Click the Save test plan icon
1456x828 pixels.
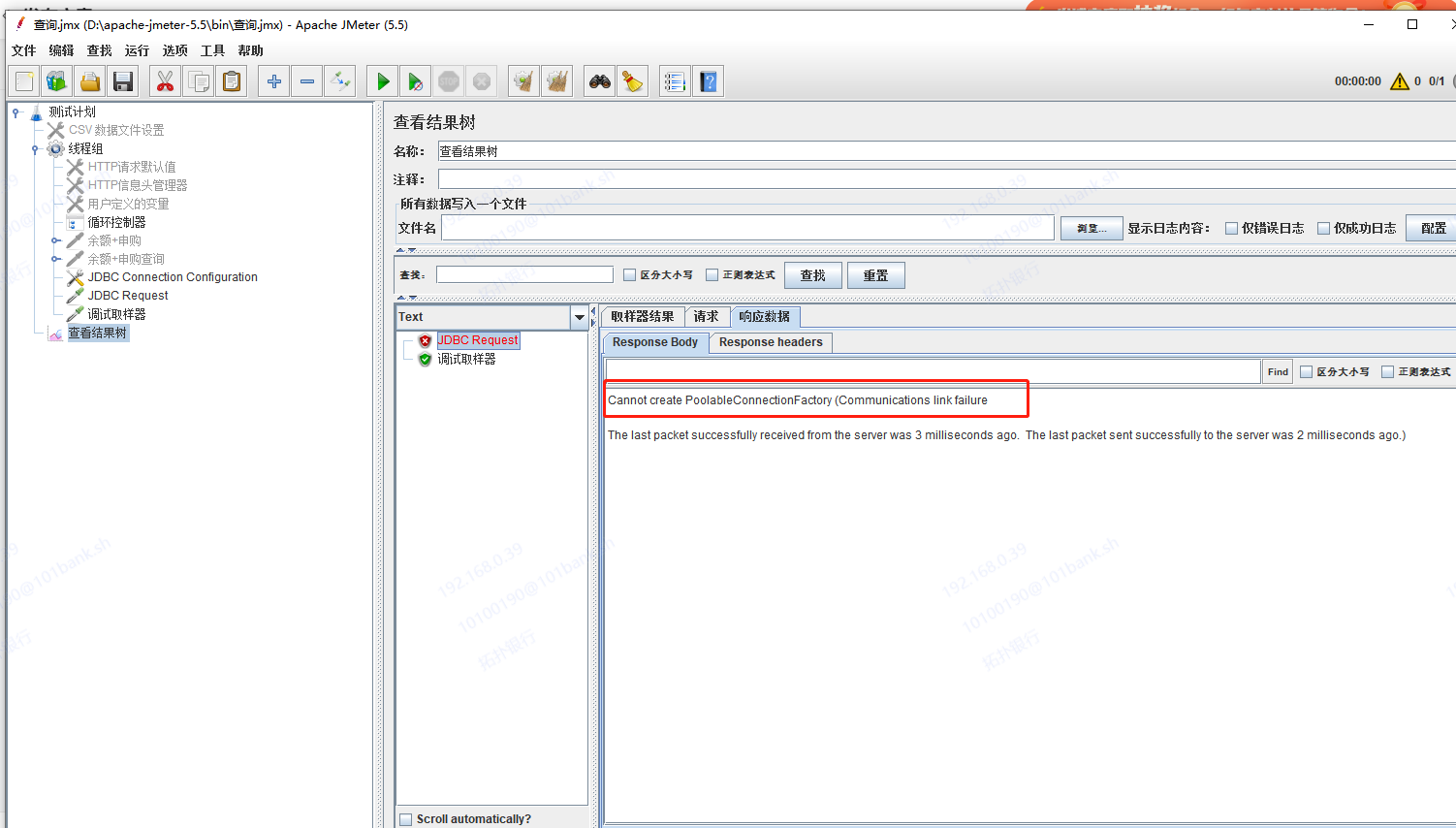click(x=123, y=80)
